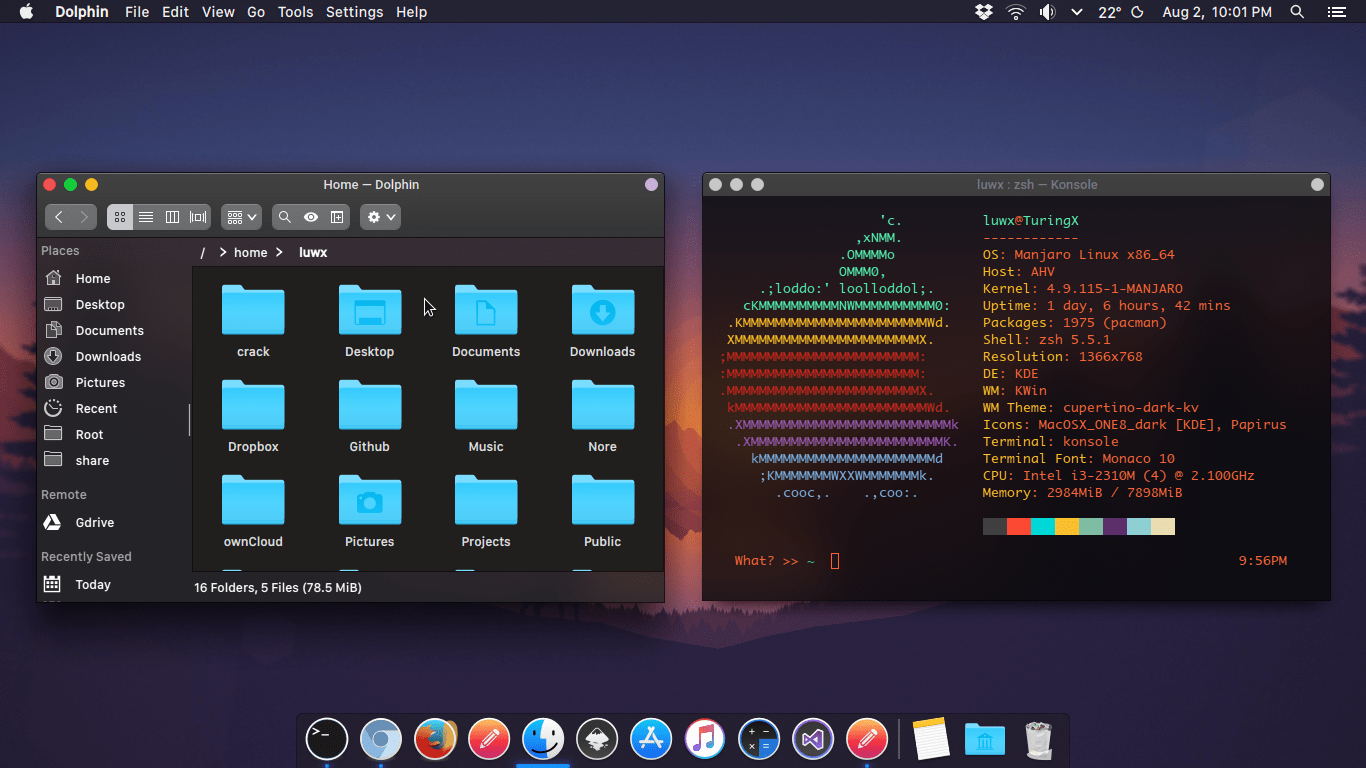This screenshot has width=1366, height=768.
Task: Open the Icons view mode in Dolphin
Action: point(119,217)
